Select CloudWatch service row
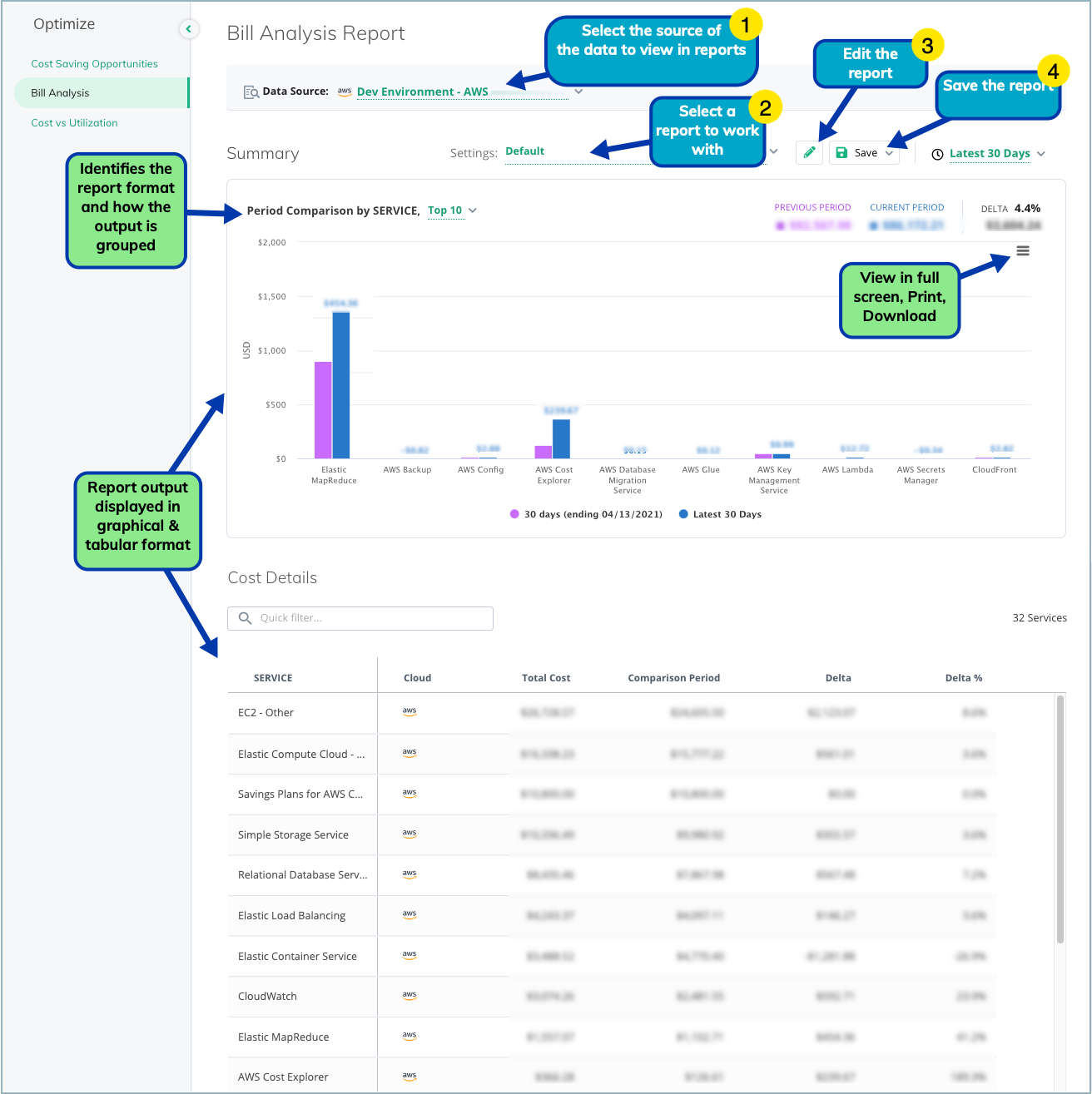 (x=612, y=996)
